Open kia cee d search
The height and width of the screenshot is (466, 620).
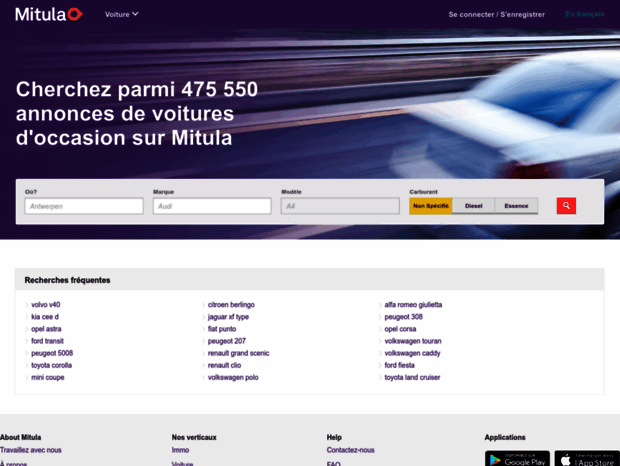click(x=45, y=317)
